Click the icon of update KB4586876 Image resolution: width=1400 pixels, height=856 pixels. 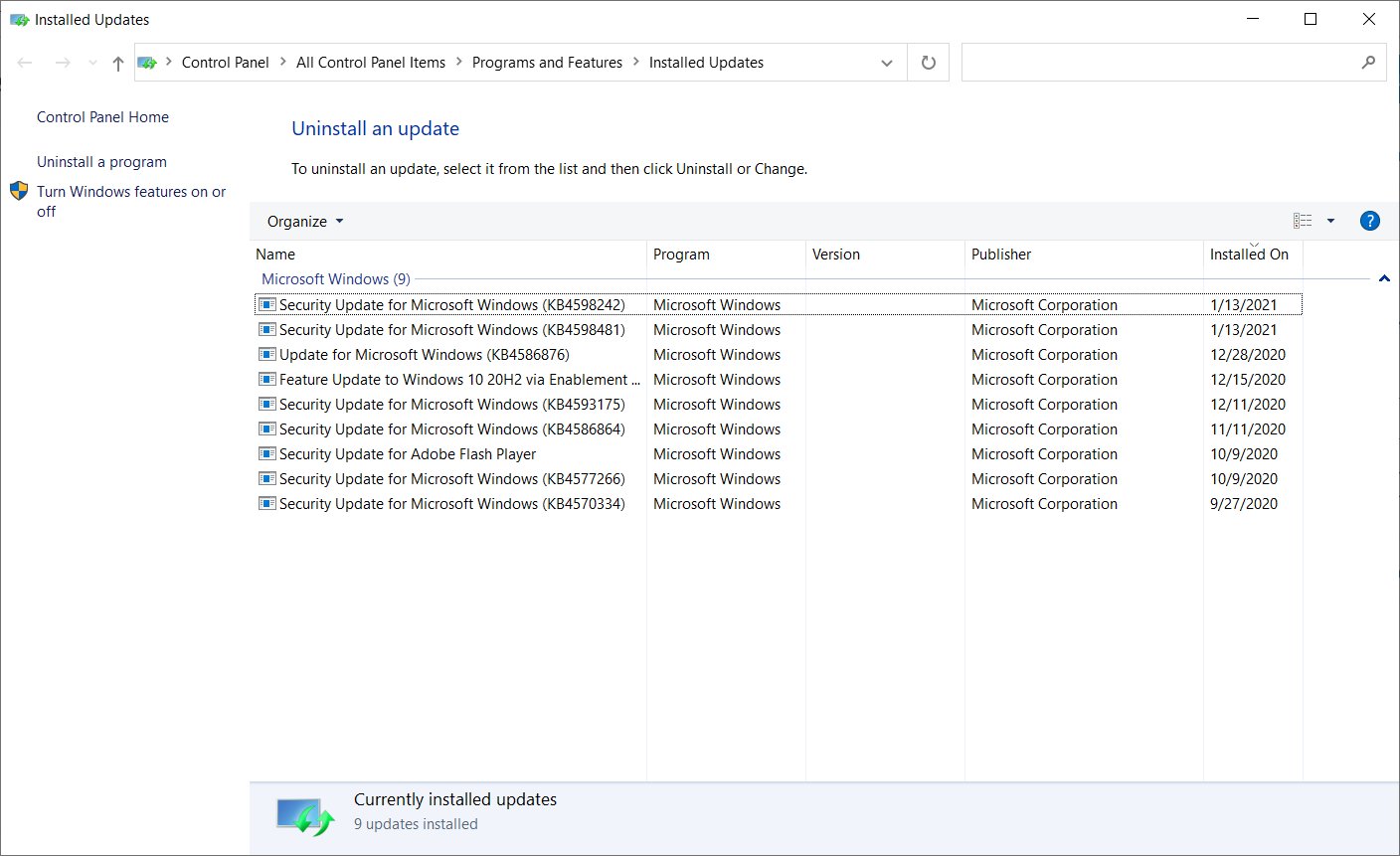point(266,354)
